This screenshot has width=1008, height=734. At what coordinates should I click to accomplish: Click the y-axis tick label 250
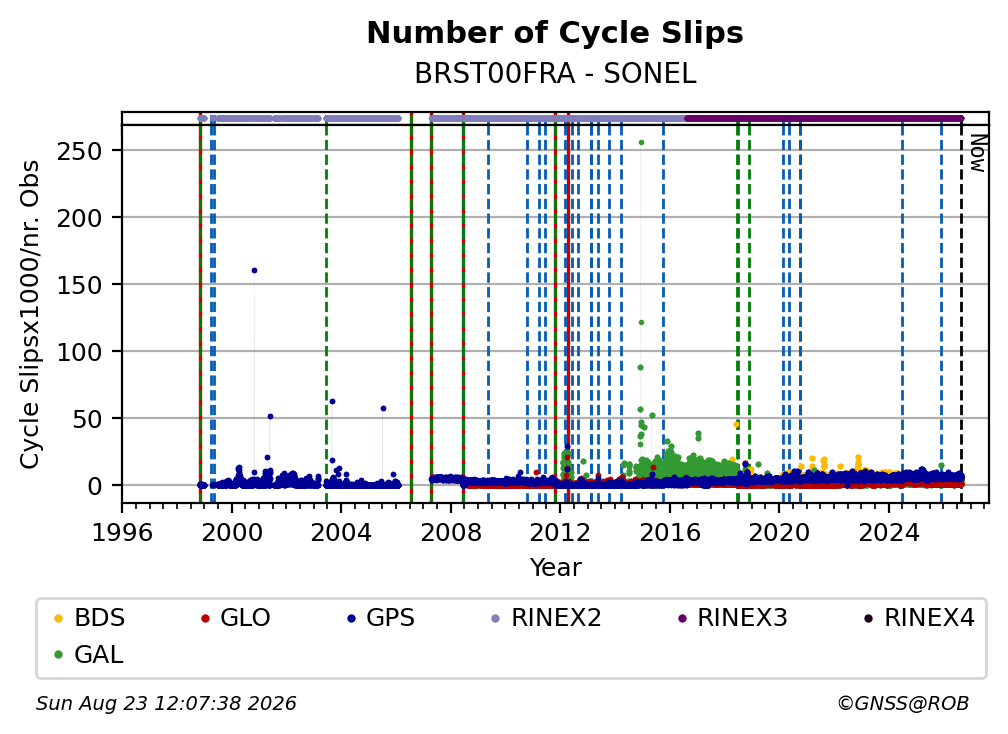(x=80, y=152)
